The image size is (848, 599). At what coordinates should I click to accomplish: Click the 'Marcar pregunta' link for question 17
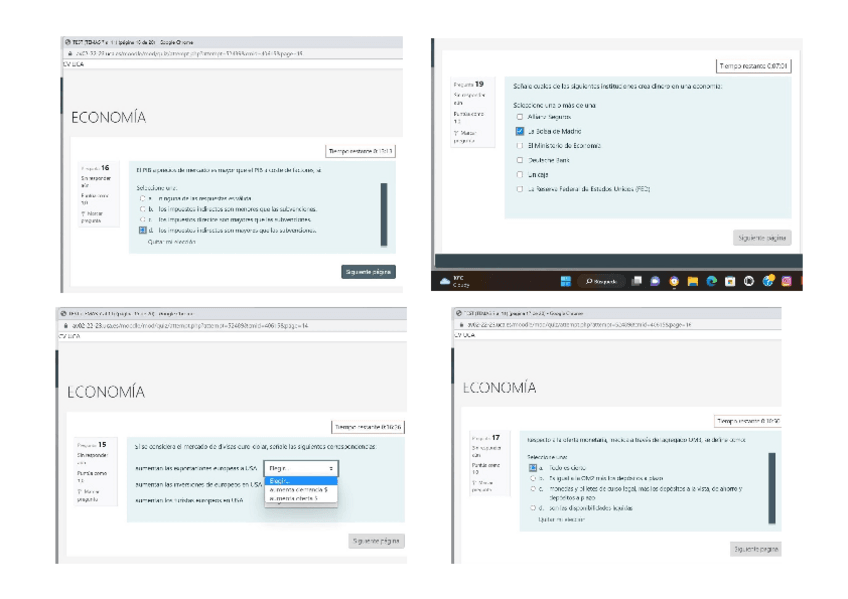482,486
